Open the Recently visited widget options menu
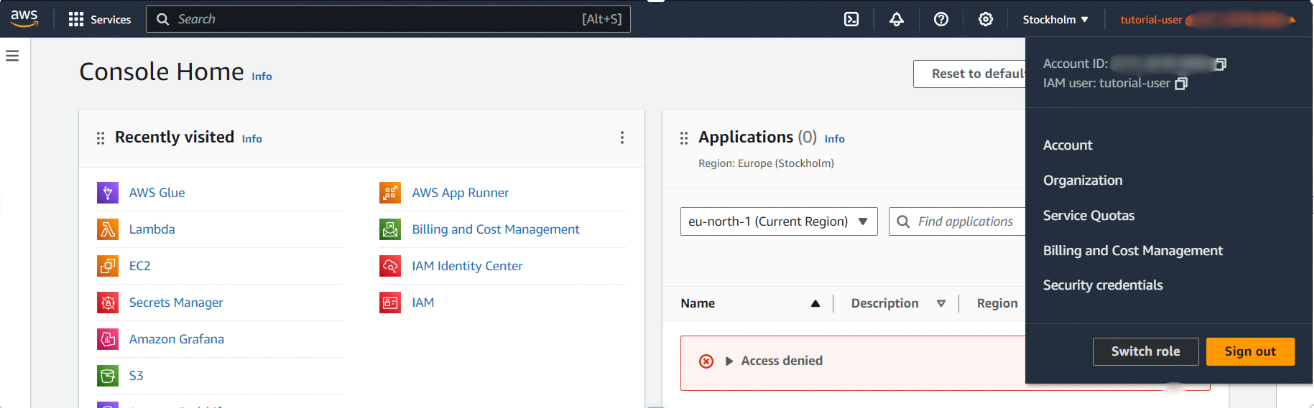Viewport: 1314px width, 408px height. point(622,138)
